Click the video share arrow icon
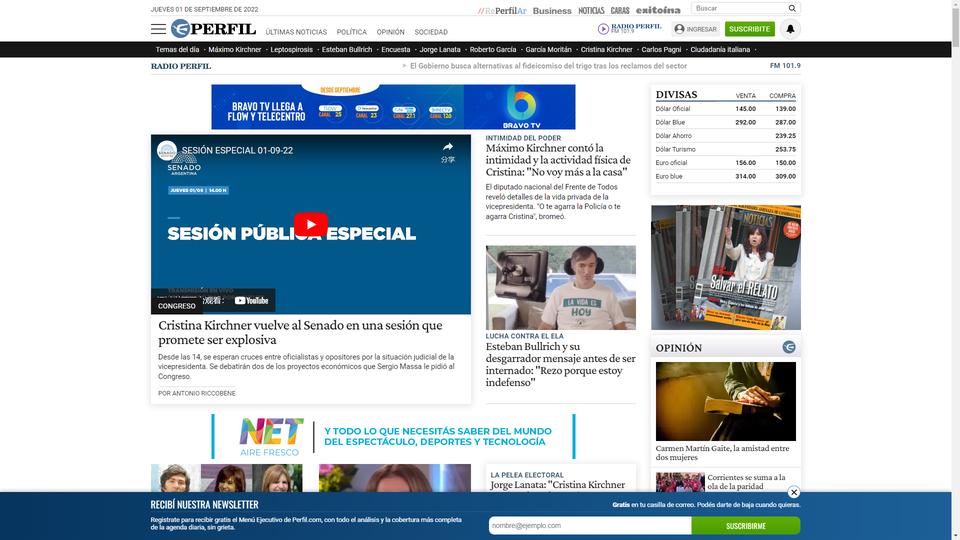Image resolution: width=960 pixels, height=540 pixels. 448,147
